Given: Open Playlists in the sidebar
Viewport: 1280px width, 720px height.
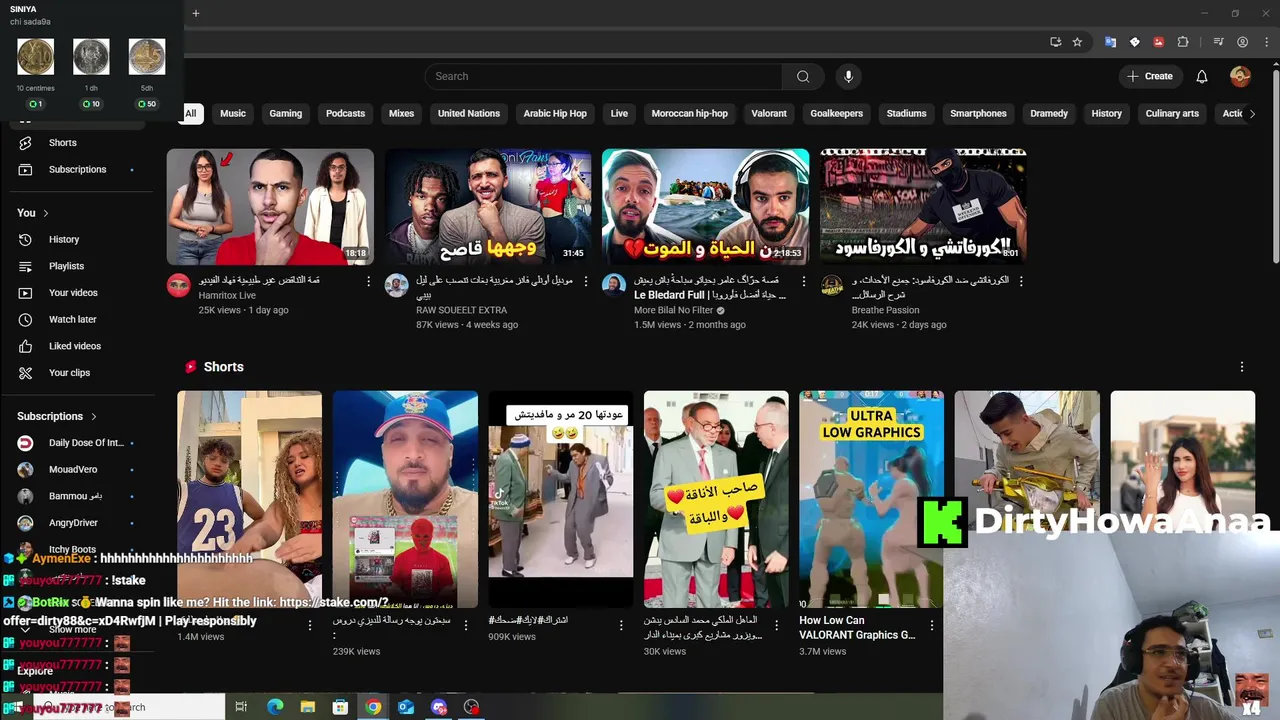Looking at the screenshot, I should coord(66,266).
